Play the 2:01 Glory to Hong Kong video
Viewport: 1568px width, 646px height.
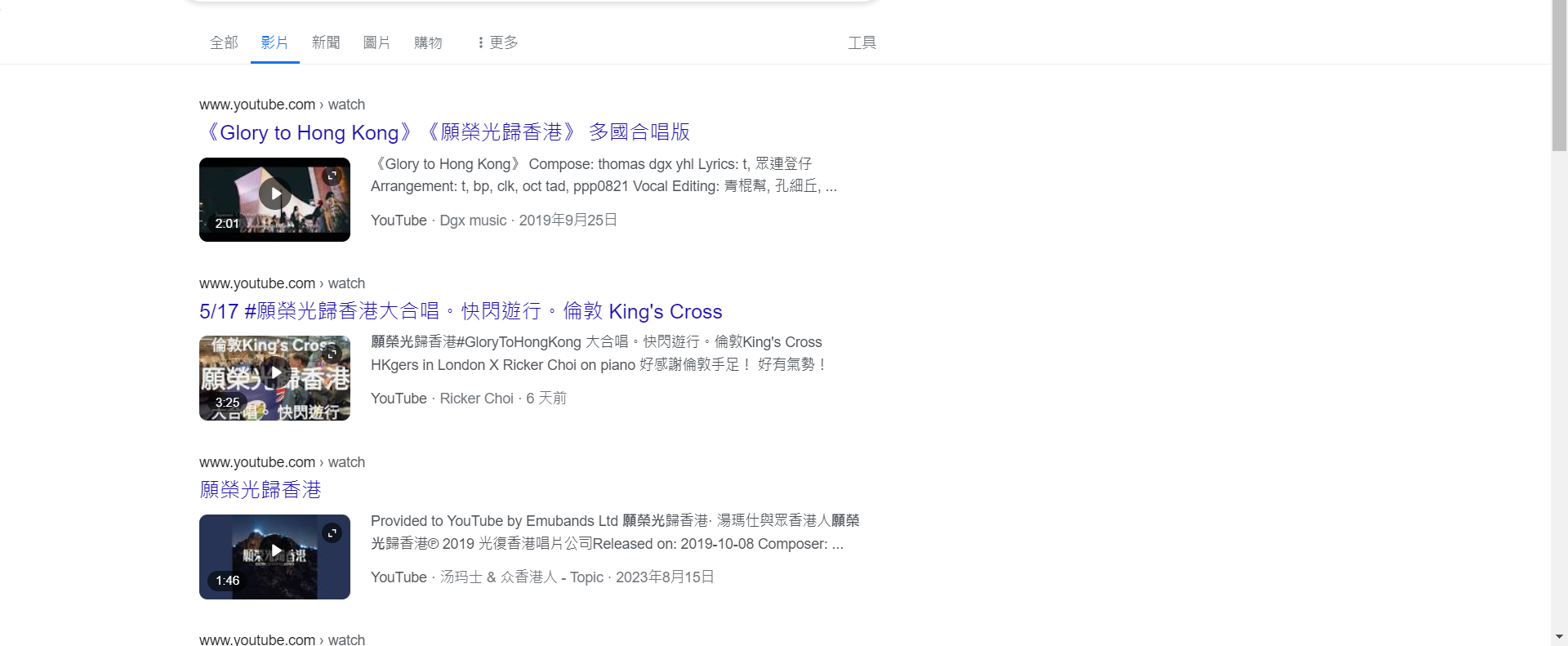coord(274,194)
